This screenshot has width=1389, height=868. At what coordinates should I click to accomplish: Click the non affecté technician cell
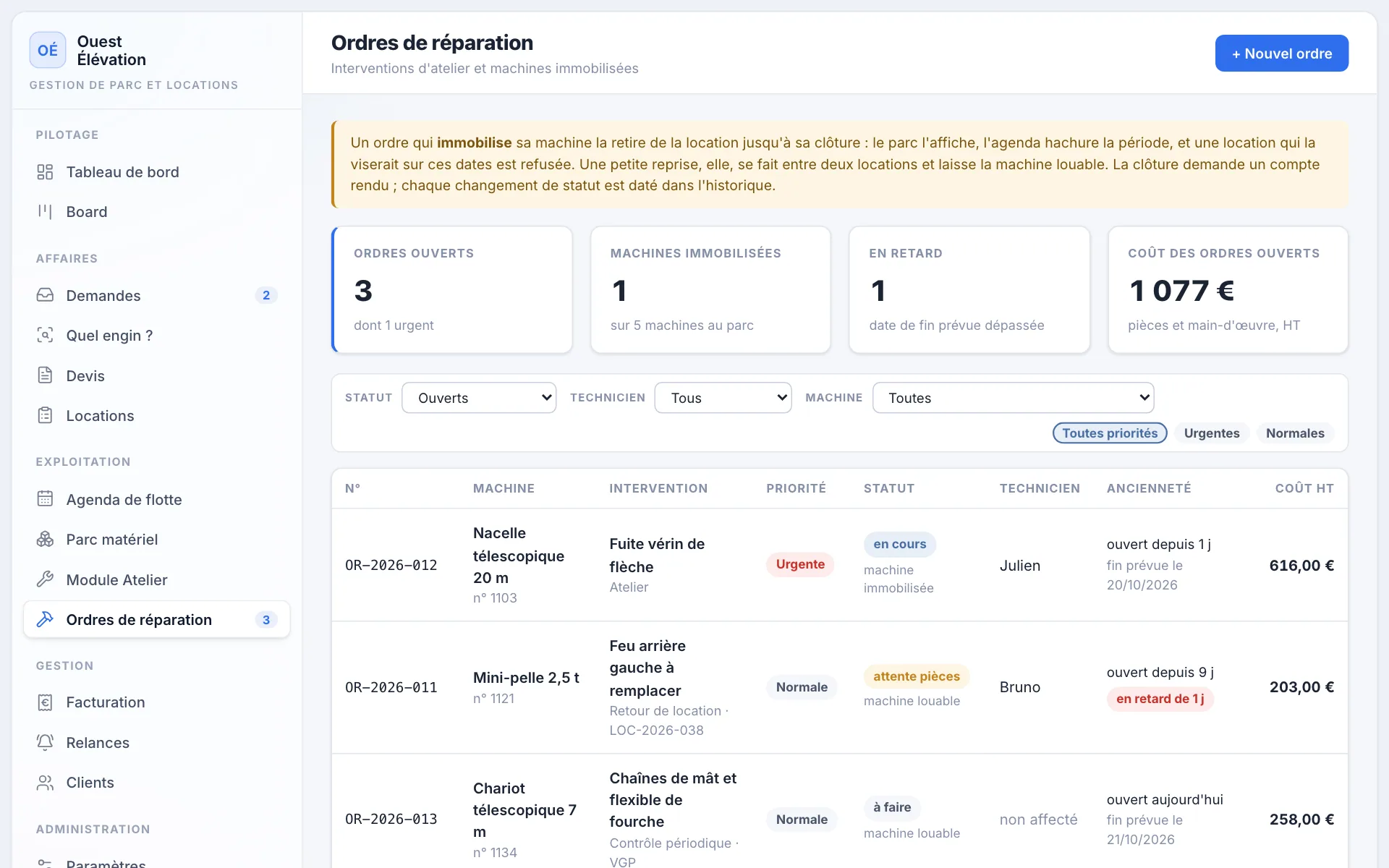point(1038,820)
